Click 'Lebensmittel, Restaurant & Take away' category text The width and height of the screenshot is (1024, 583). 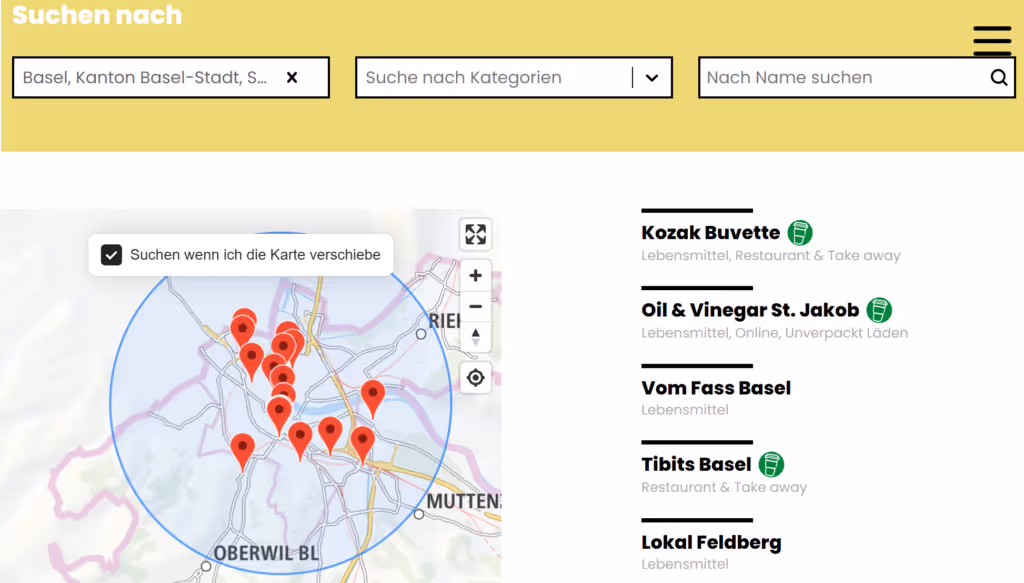pyautogui.click(x=771, y=256)
